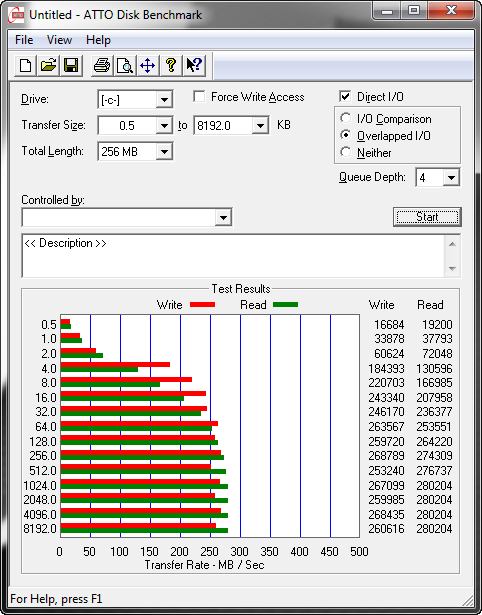Start the benchmark with Start button
This screenshot has width=482, height=615.
[427, 217]
